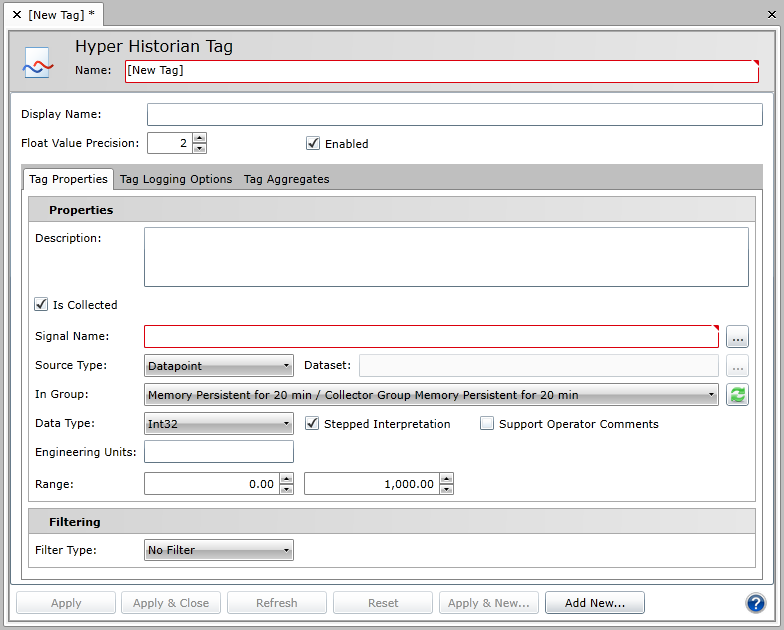784x630 pixels.
Task: Expand the Data Type Int32 dropdown
Action: (x=219, y=424)
